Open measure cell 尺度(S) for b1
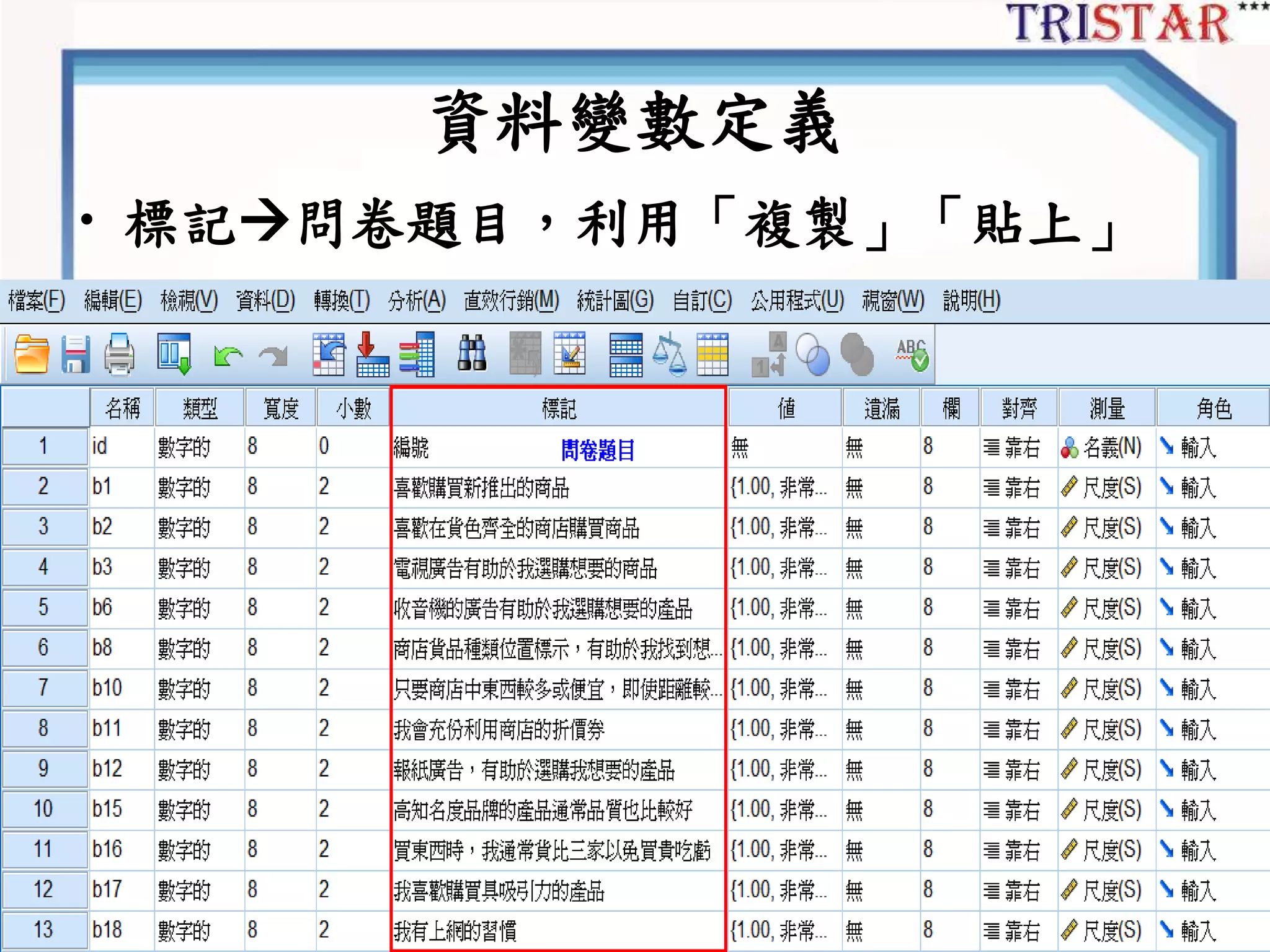Image resolution: width=1270 pixels, height=952 pixels. (x=1107, y=487)
